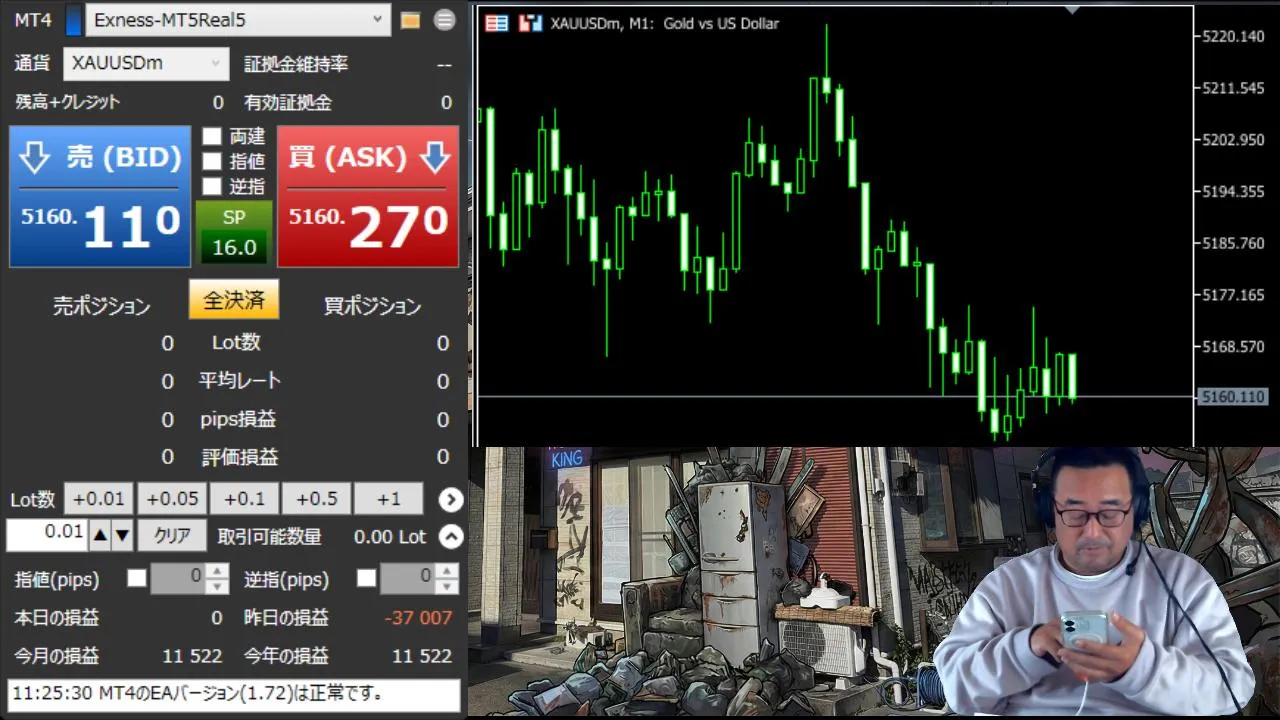Click the red 買 (ASK) buy button
1280x720 pixels.
point(368,196)
